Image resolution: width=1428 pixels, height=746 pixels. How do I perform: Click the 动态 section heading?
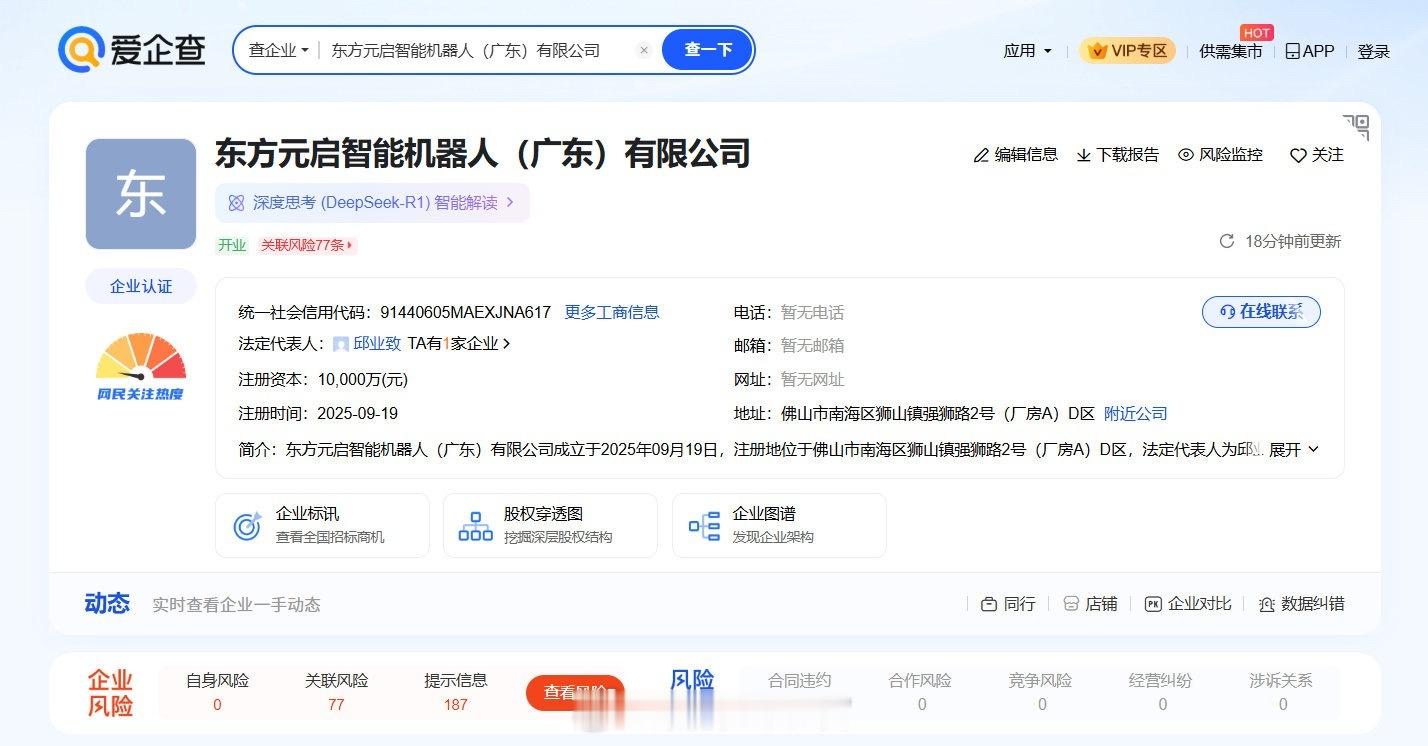click(x=107, y=603)
